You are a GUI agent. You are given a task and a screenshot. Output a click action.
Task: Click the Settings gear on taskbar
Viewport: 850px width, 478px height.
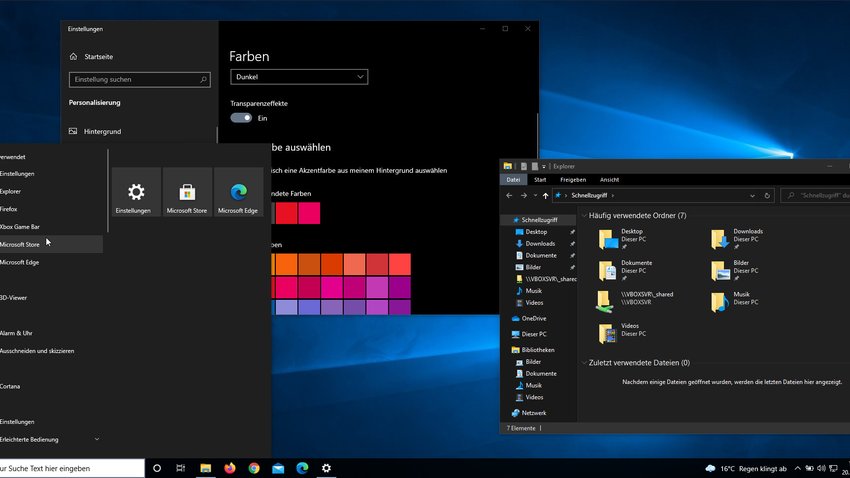click(326, 468)
